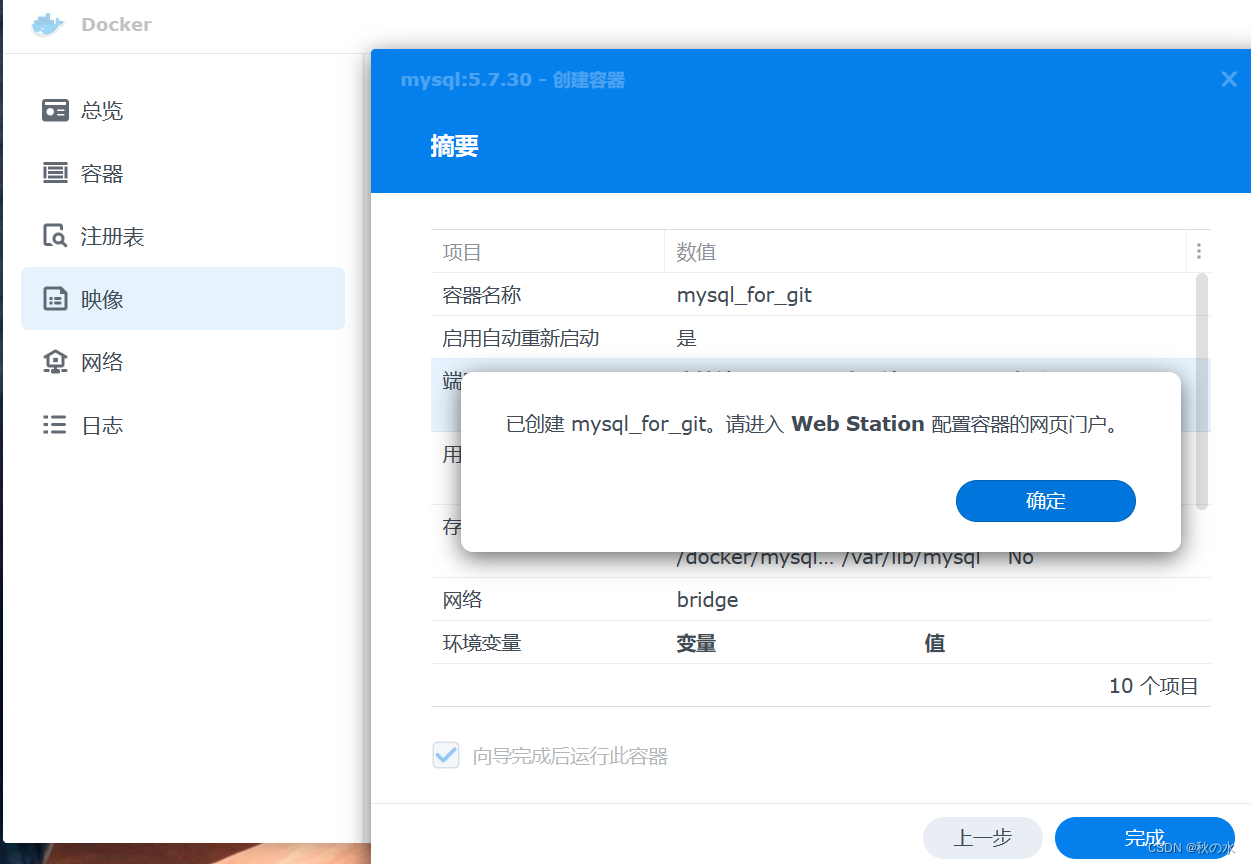Close the create container wizard
1251x864 pixels.
point(1229,79)
